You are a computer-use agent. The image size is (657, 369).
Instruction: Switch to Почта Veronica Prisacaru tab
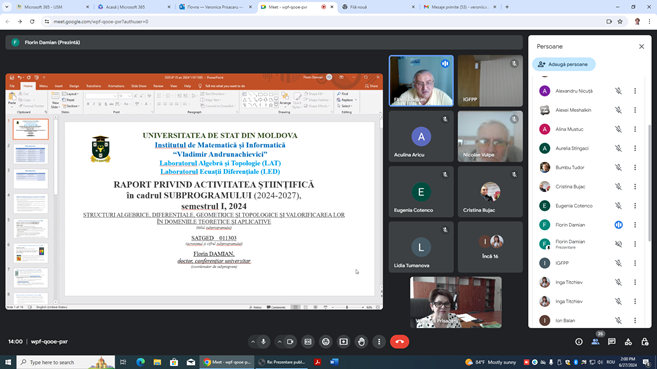coord(215,7)
